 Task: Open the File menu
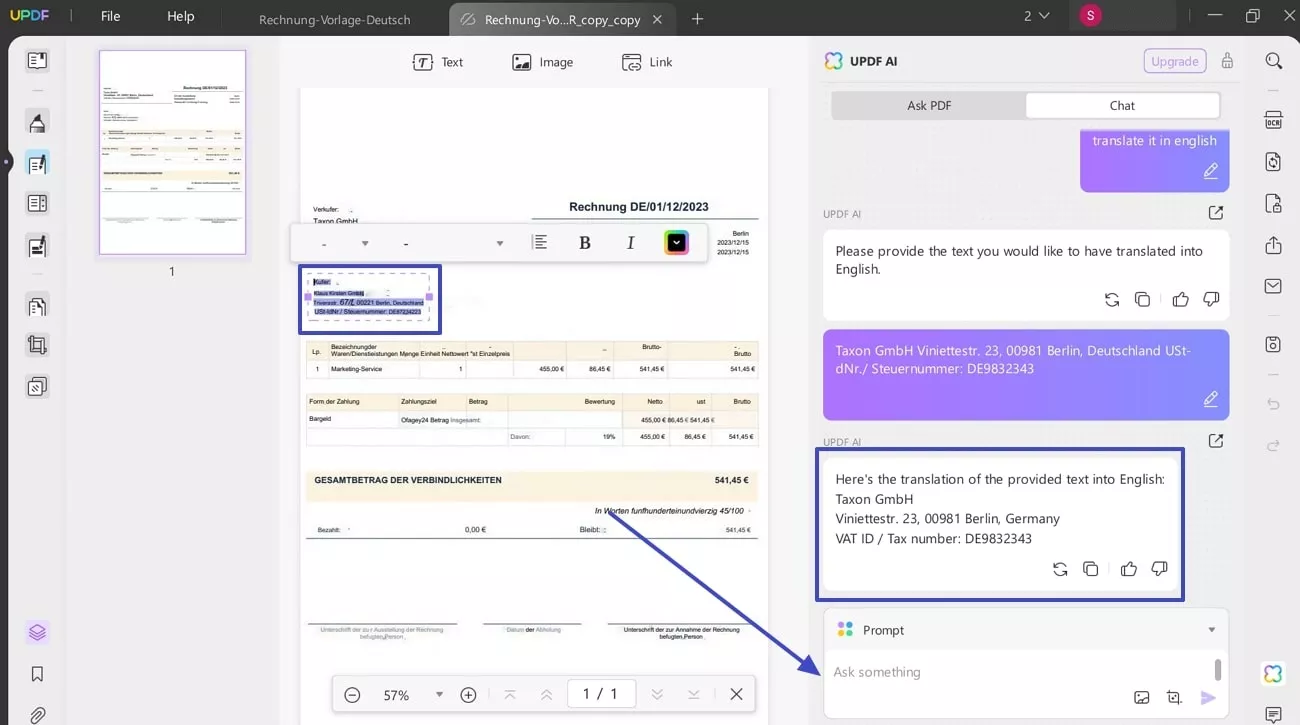pos(110,15)
